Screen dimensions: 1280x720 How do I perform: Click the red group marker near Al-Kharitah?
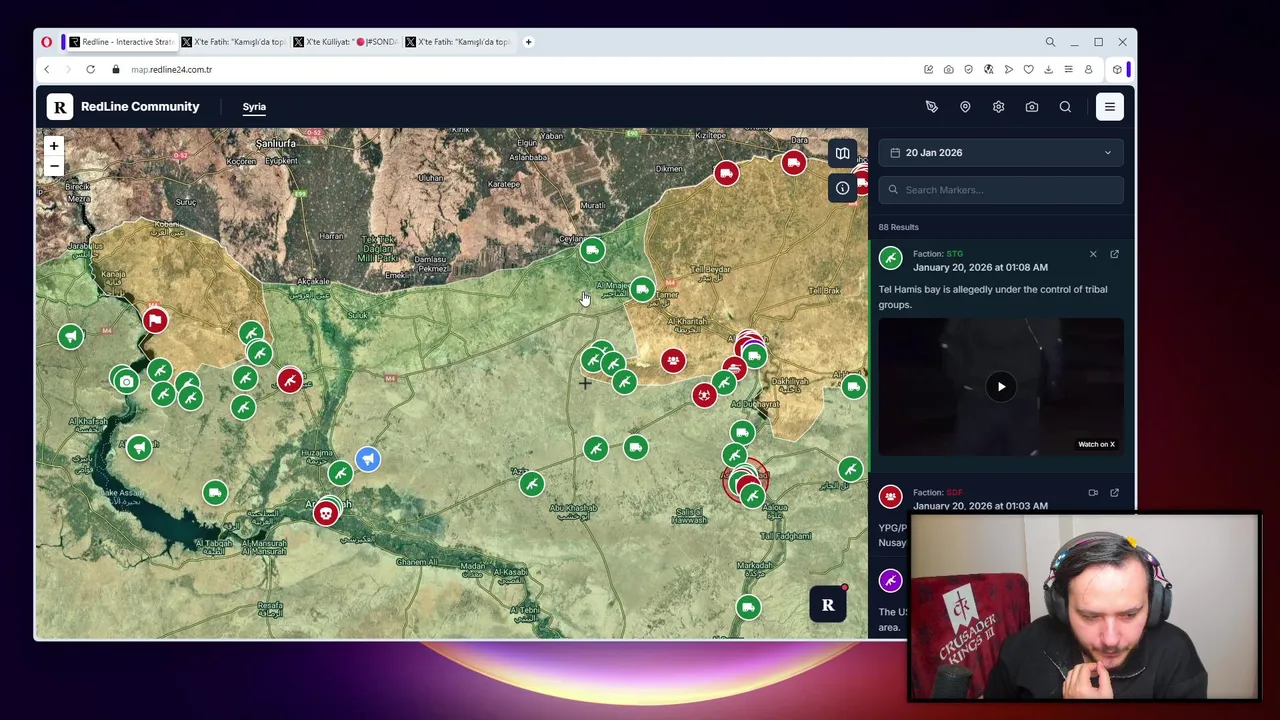[x=673, y=361]
